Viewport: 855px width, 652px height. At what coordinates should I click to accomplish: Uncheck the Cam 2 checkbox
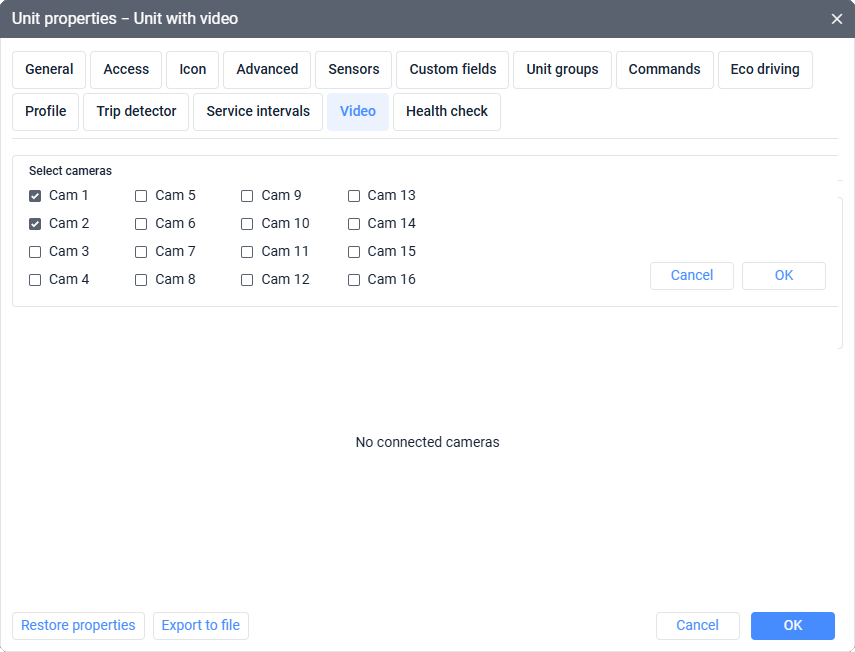(x=35, y=224)
